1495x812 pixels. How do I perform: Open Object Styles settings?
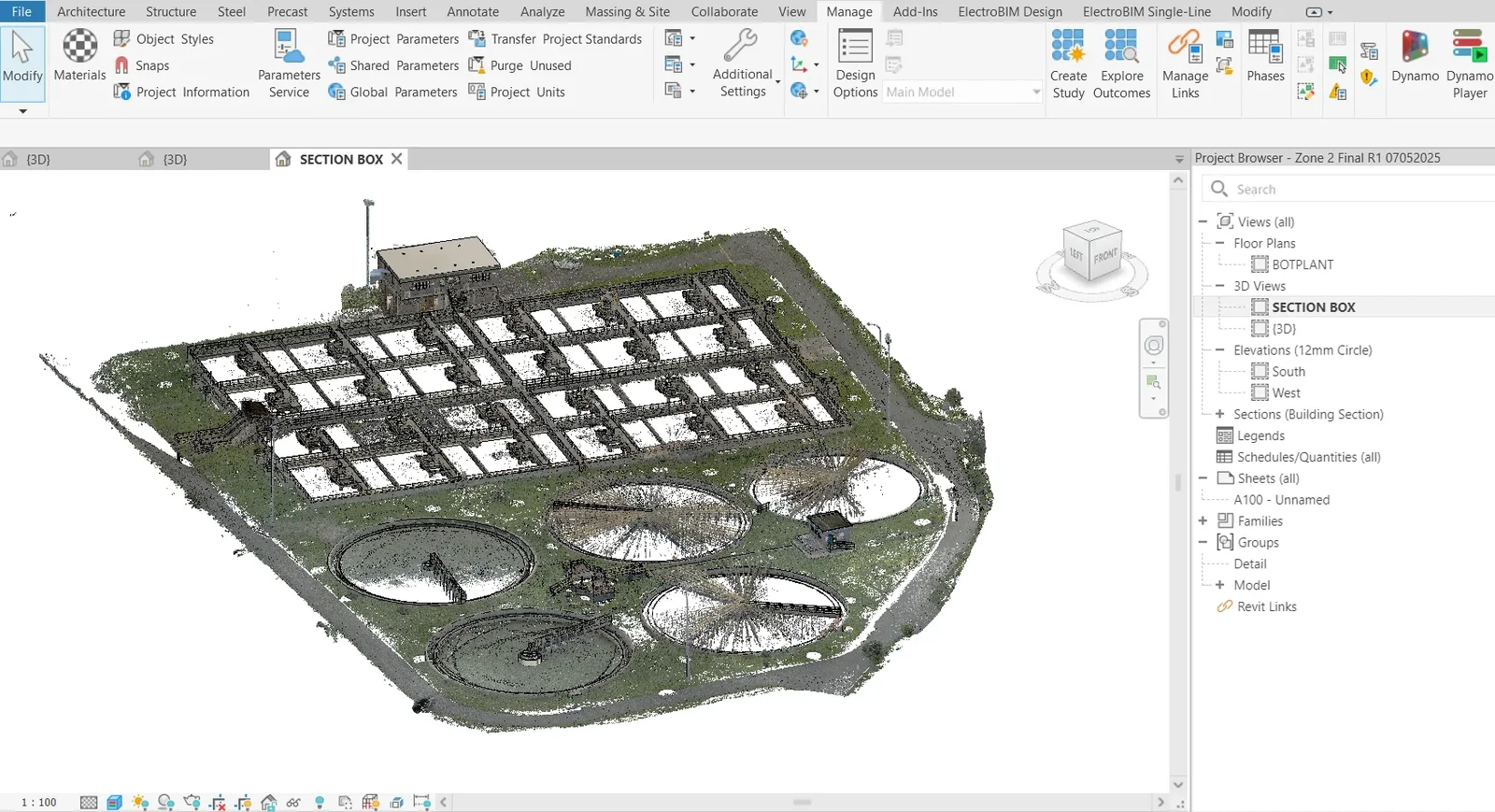point(164,38)
